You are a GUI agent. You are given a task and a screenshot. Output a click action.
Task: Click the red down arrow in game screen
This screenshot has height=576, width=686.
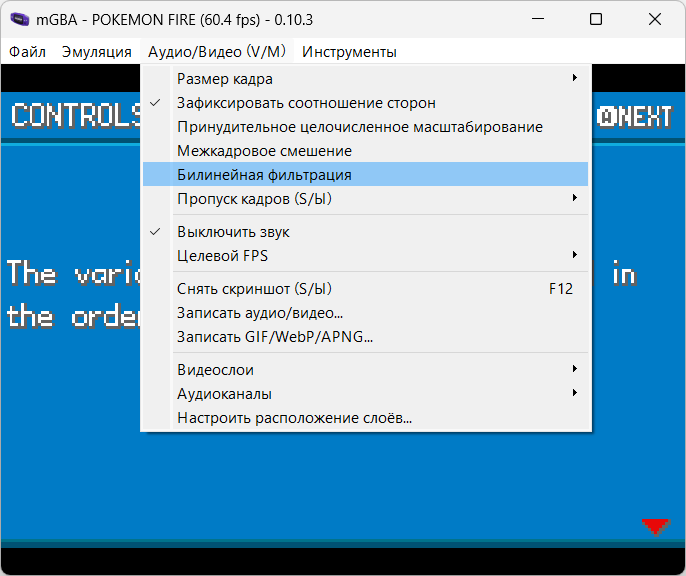click(x=655, y=527)
